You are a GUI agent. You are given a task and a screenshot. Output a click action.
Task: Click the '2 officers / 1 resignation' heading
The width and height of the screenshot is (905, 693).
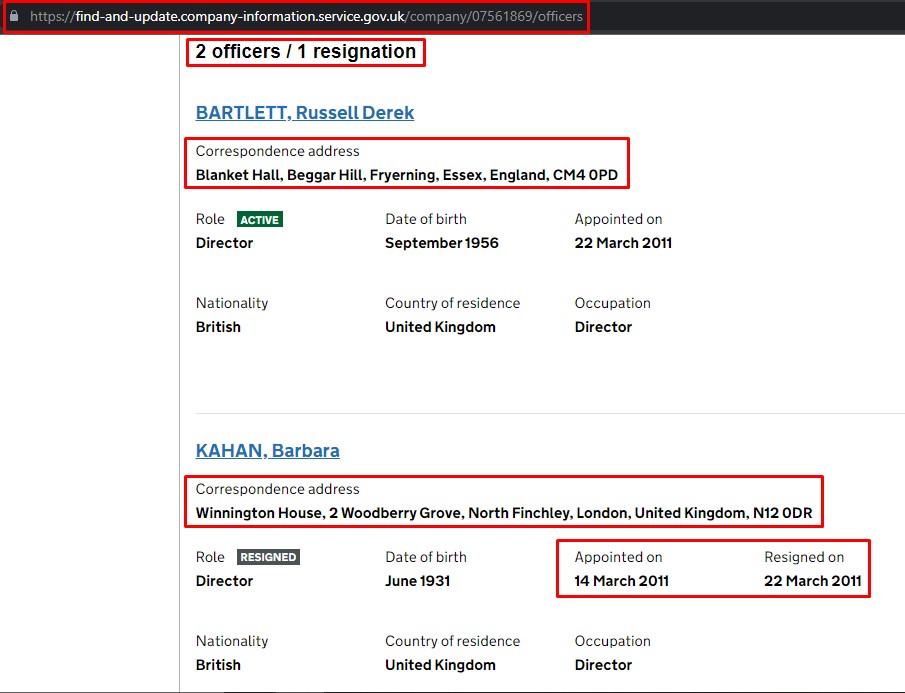(305, 52)
